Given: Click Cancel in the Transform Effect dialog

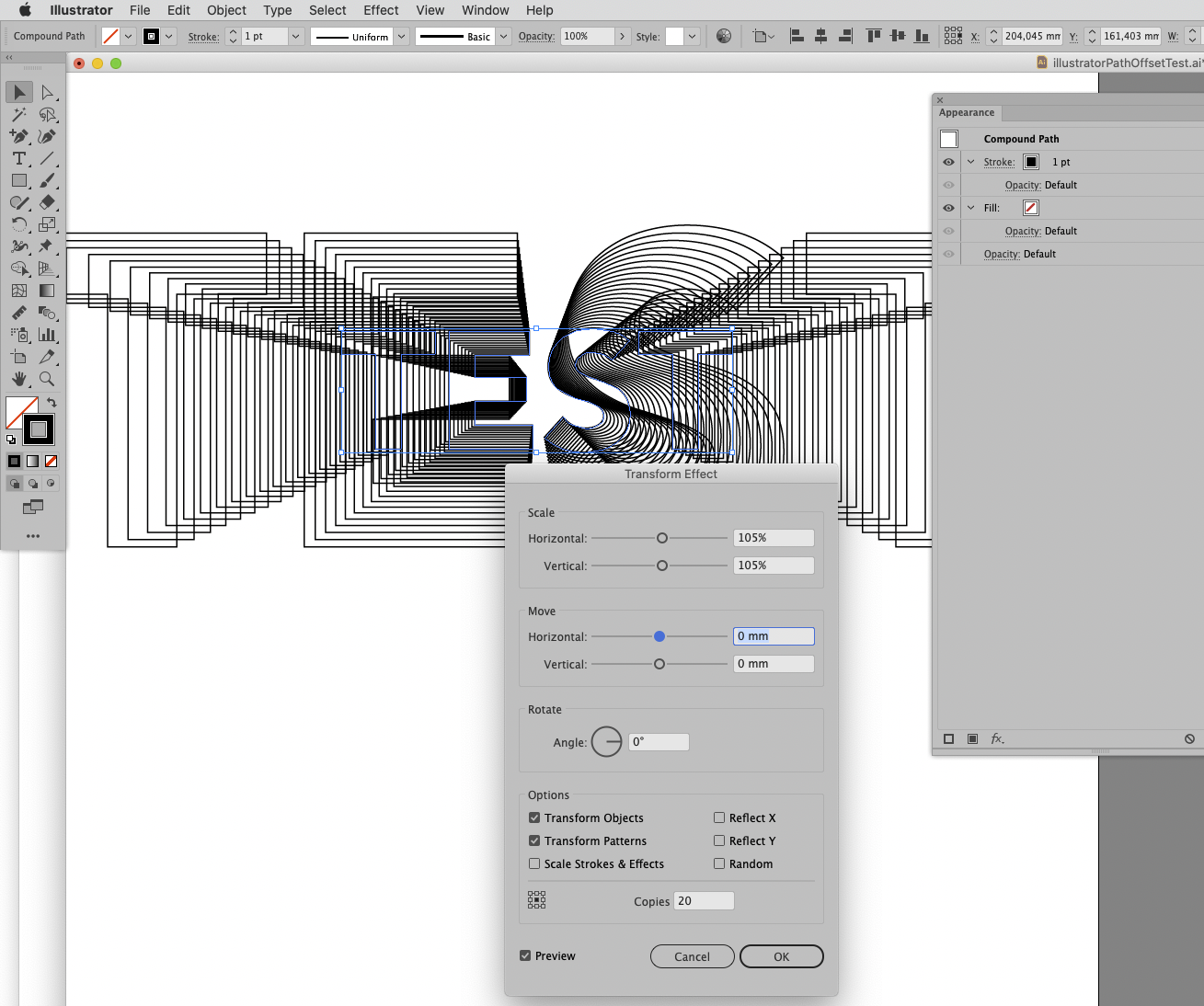Looking at the screenshot, I should [692, 956].
